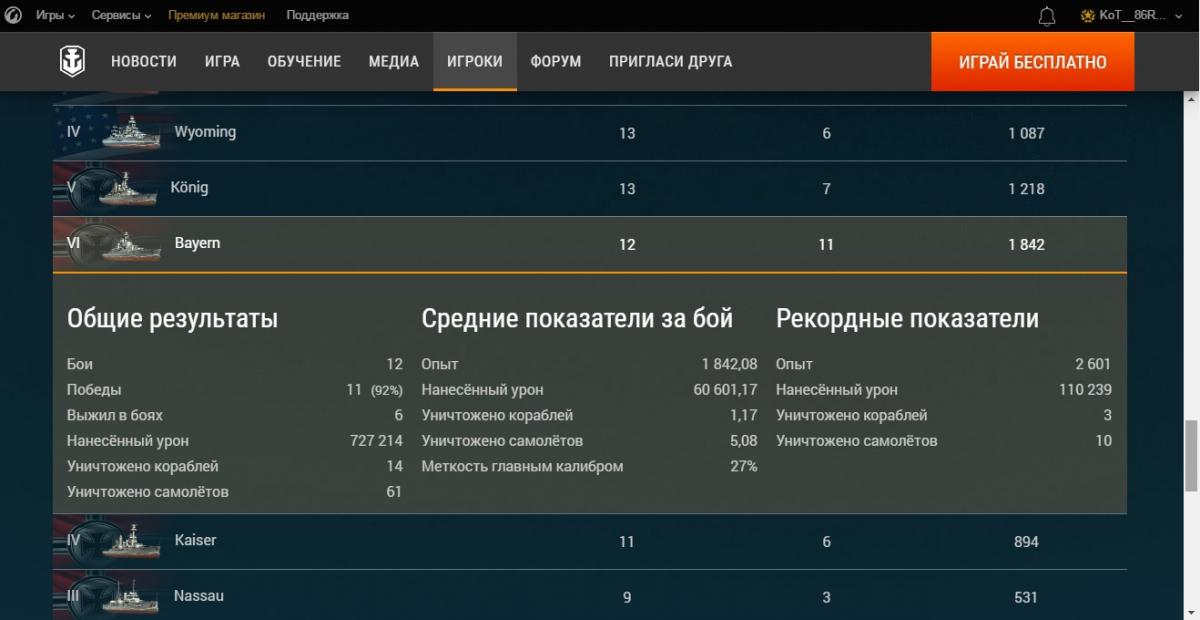Click the average ships destroyed value 1,17

[x=744, y=415]
